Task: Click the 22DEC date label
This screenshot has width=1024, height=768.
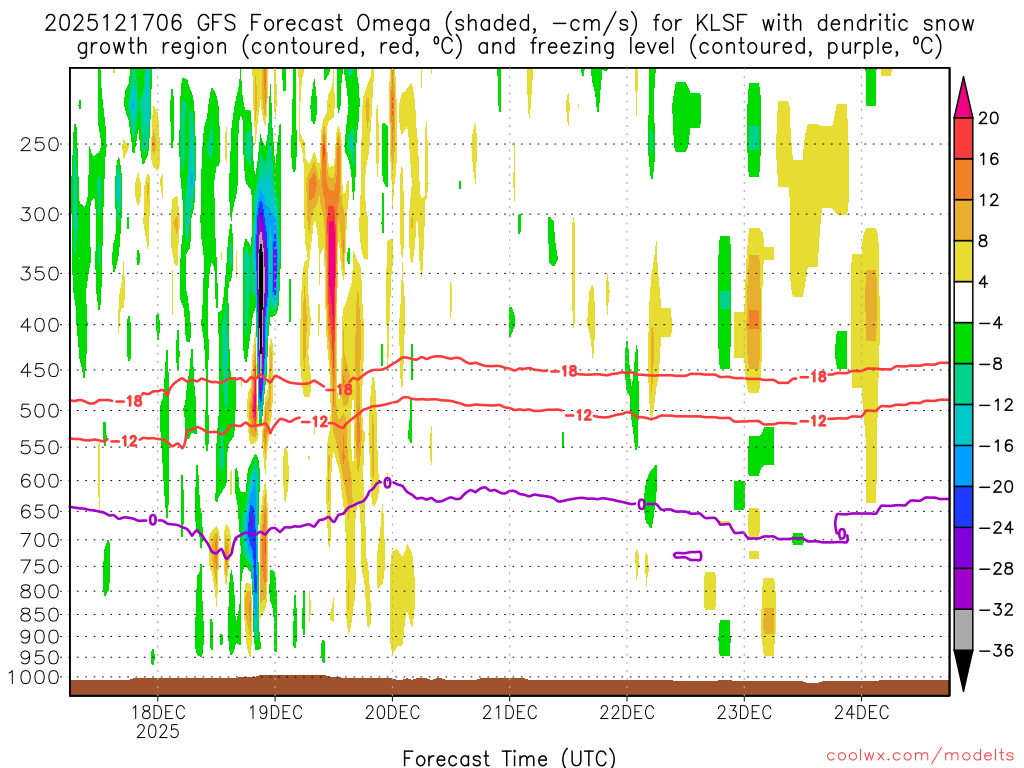Action: point(627,712)
